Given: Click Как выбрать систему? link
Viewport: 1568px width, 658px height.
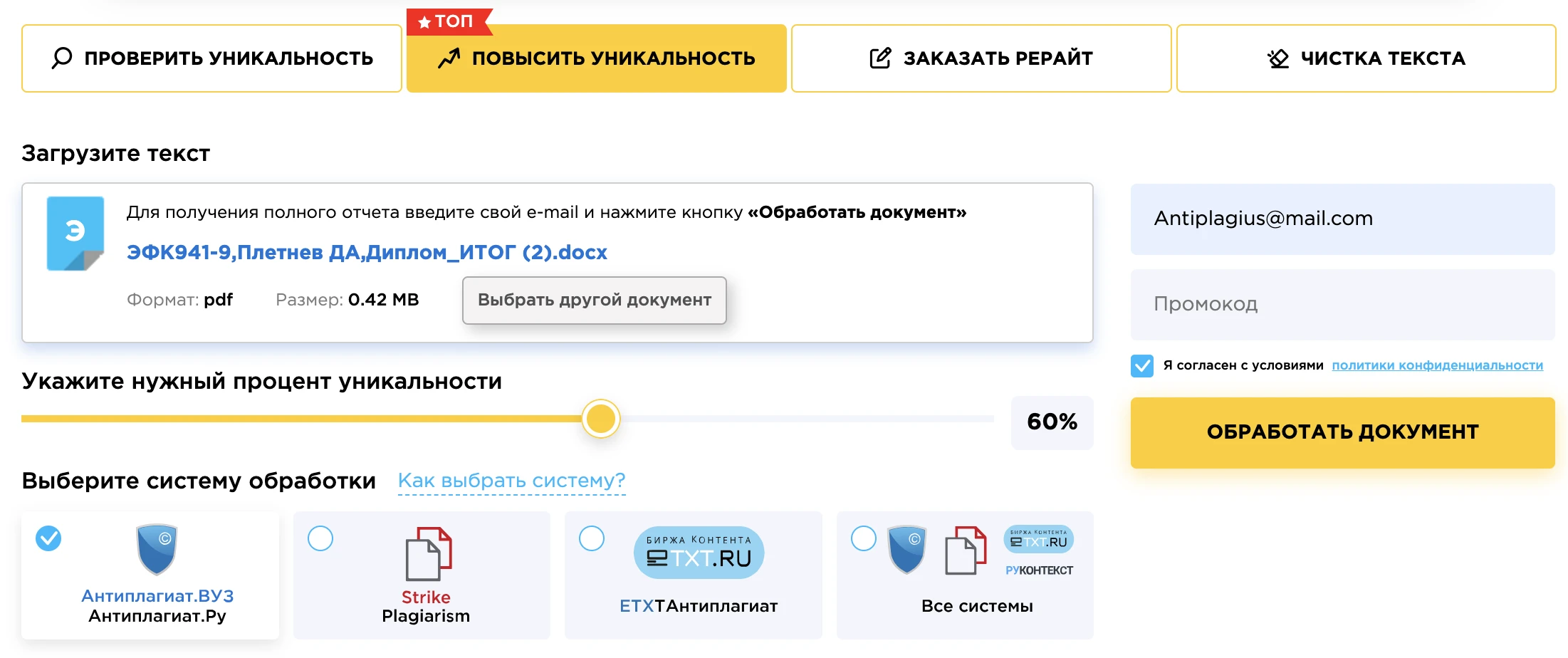Looking at the screenshot, I should pyautogui.click(x=512, y=481).
